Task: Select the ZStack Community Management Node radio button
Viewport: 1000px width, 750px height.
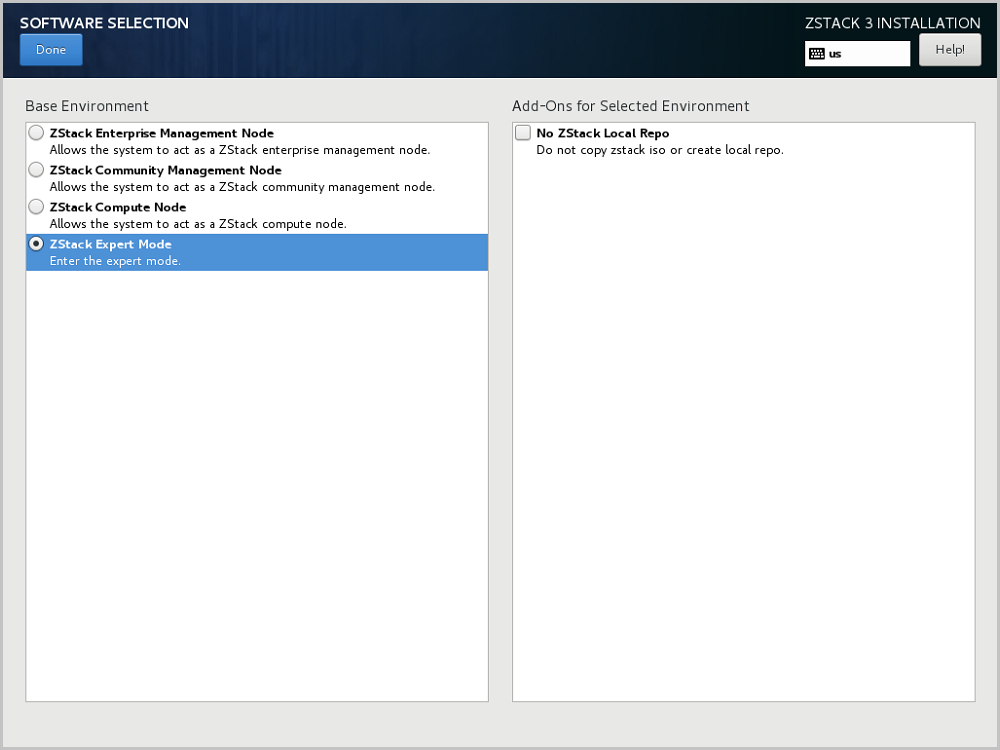Action: (37, 170)
